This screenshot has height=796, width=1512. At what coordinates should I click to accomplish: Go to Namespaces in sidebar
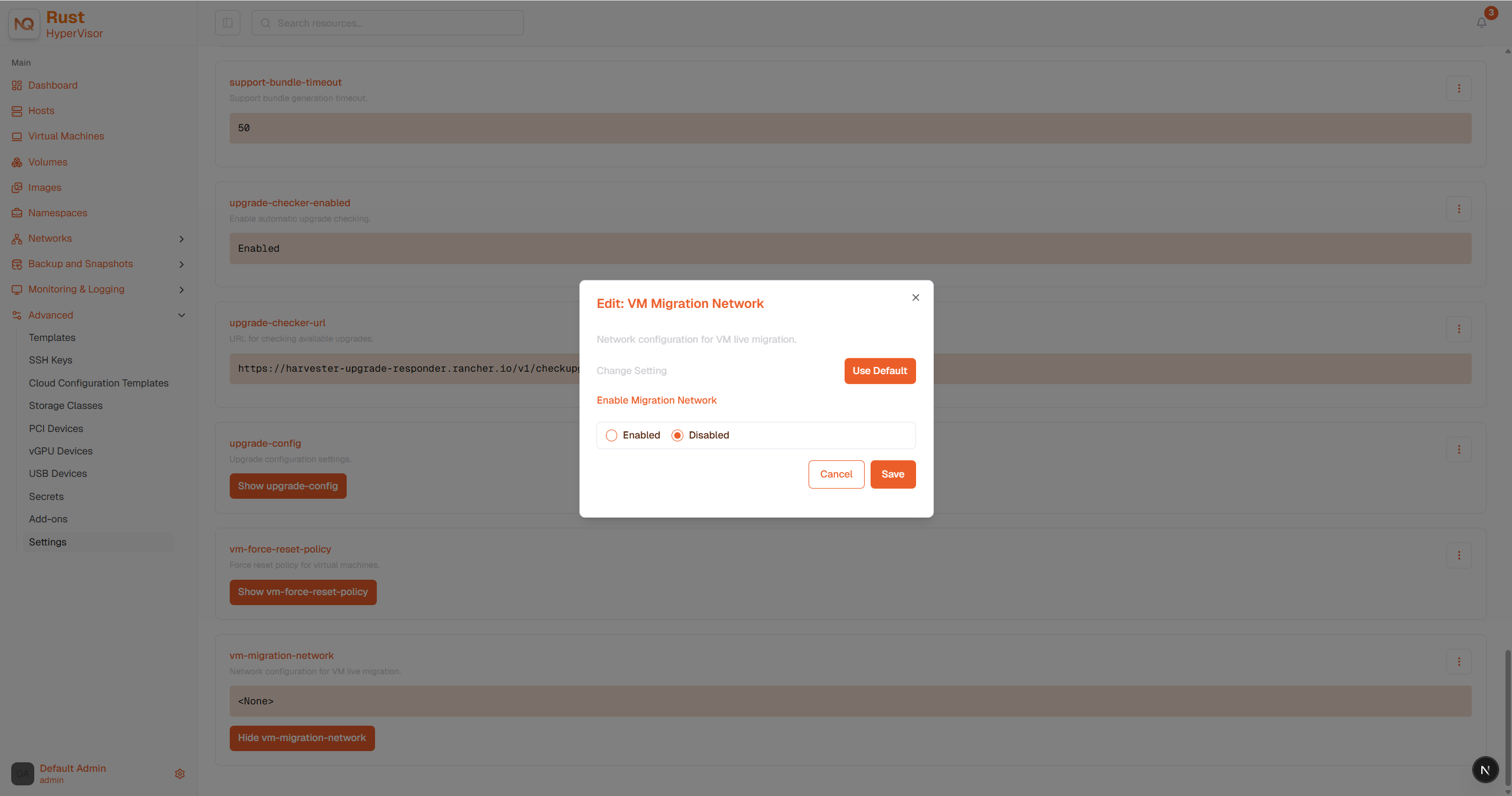click(x=57, y=213)
